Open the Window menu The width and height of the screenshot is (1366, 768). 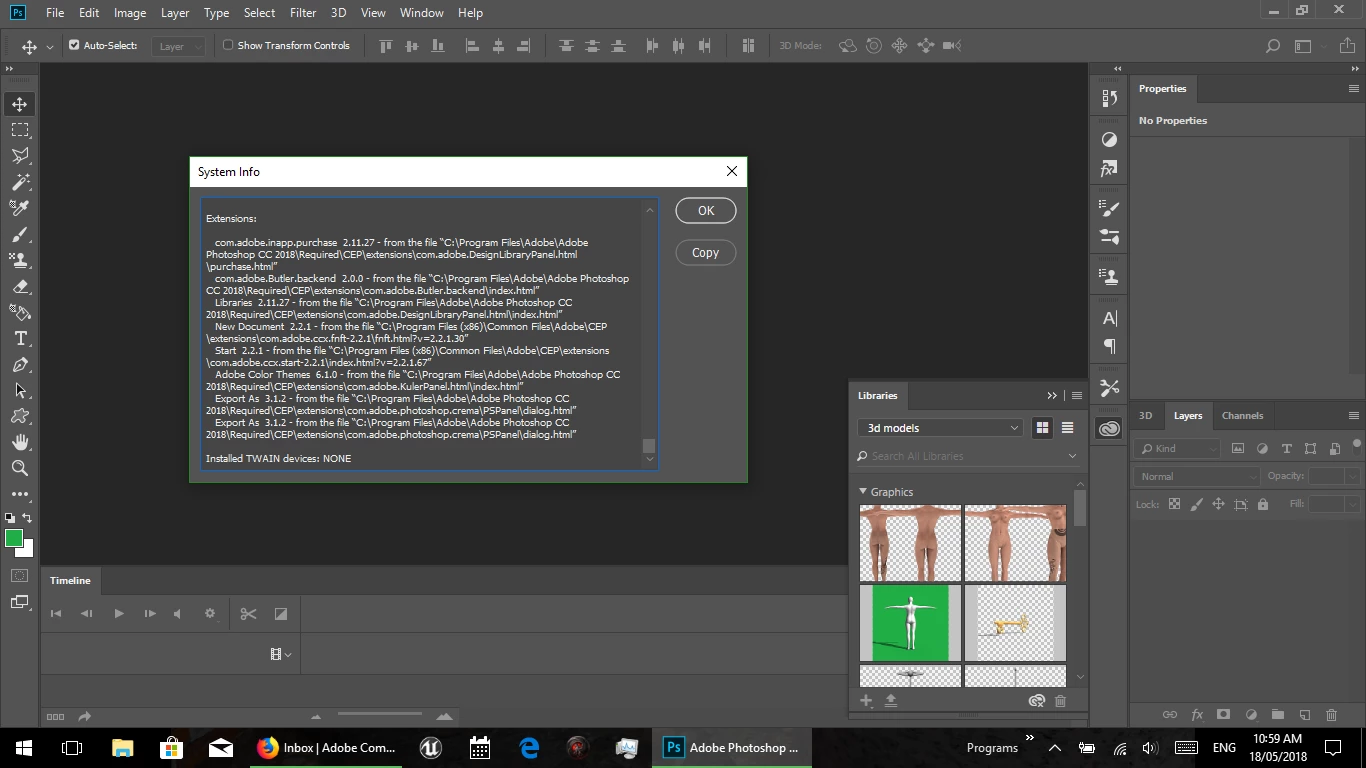point(422,13)
